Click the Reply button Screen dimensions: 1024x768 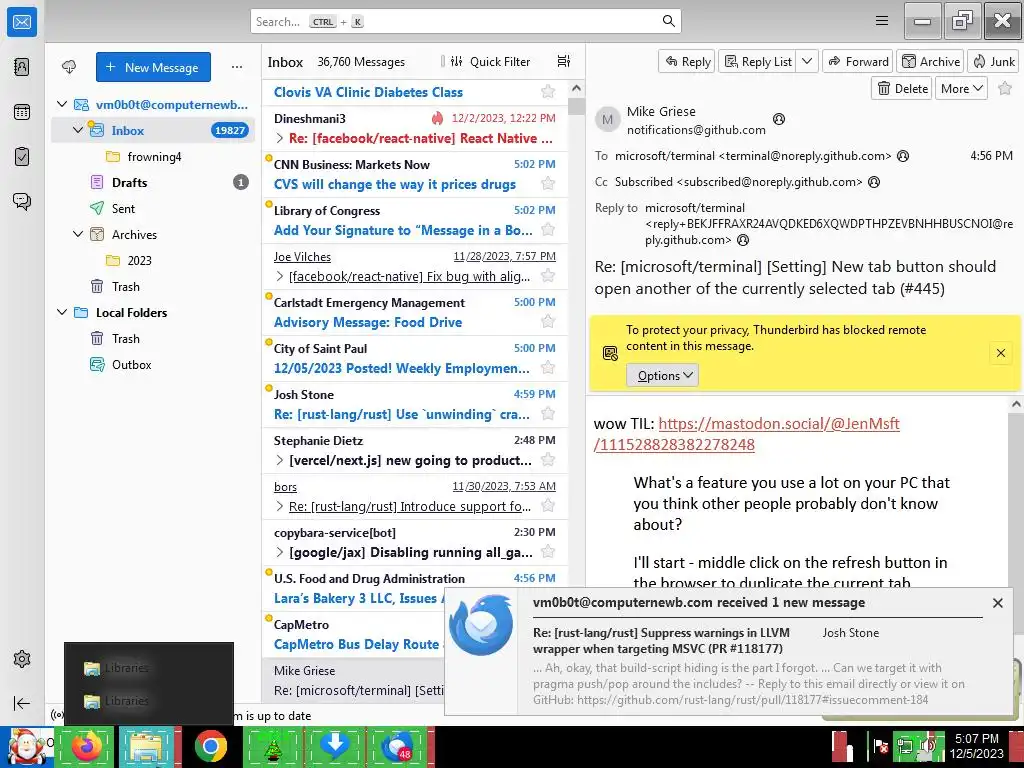[687, 61]
